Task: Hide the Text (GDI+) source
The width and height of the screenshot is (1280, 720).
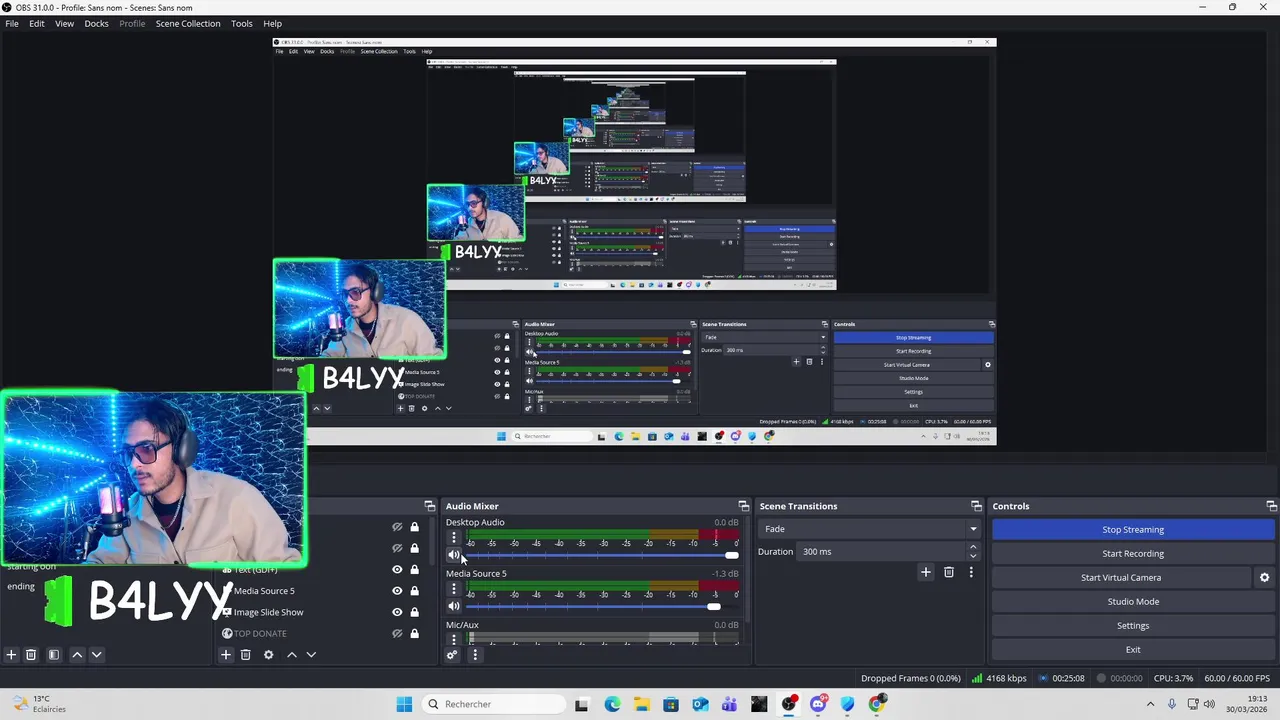Action: click(397, 570)
